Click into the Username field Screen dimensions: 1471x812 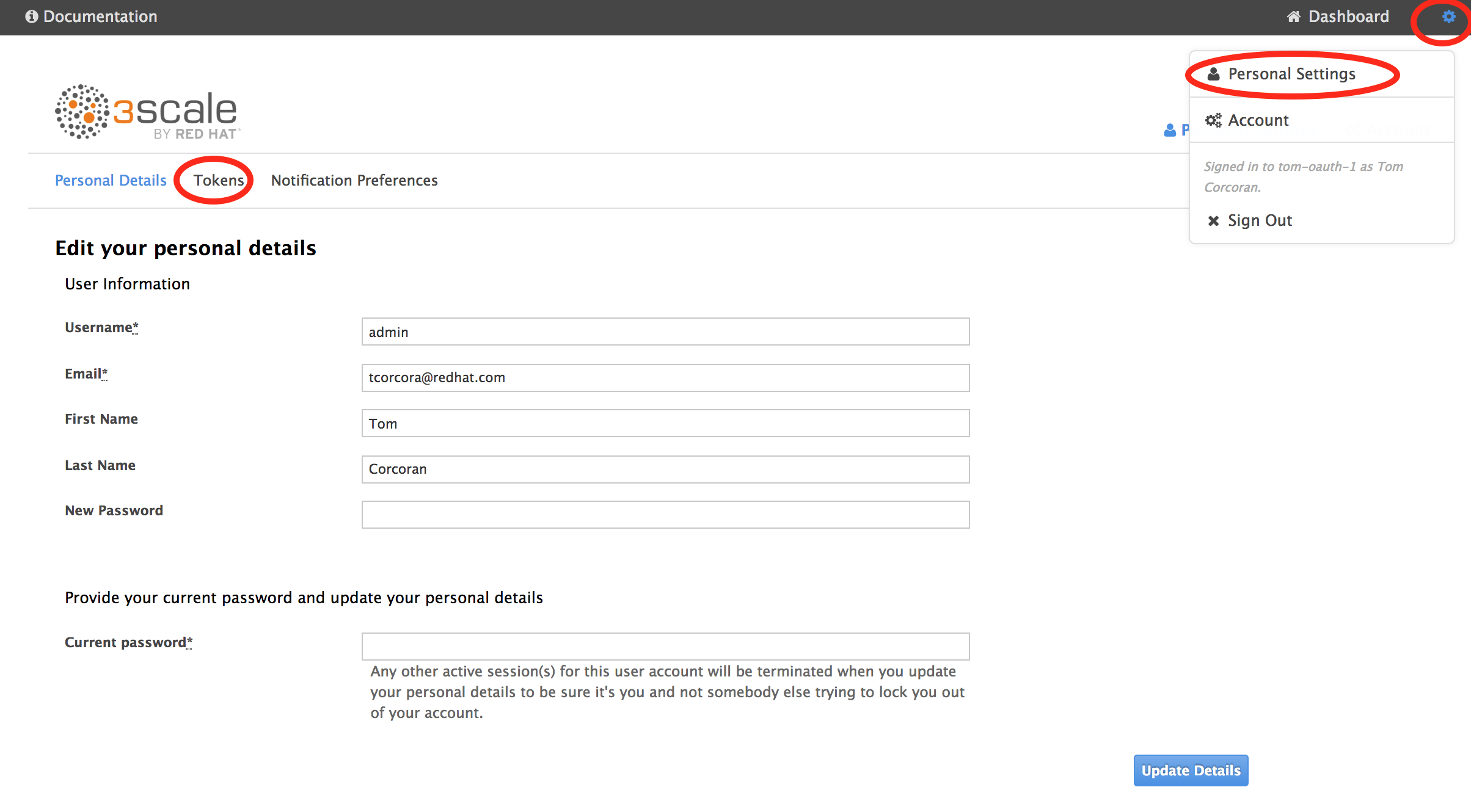click(x=665, y=332)
